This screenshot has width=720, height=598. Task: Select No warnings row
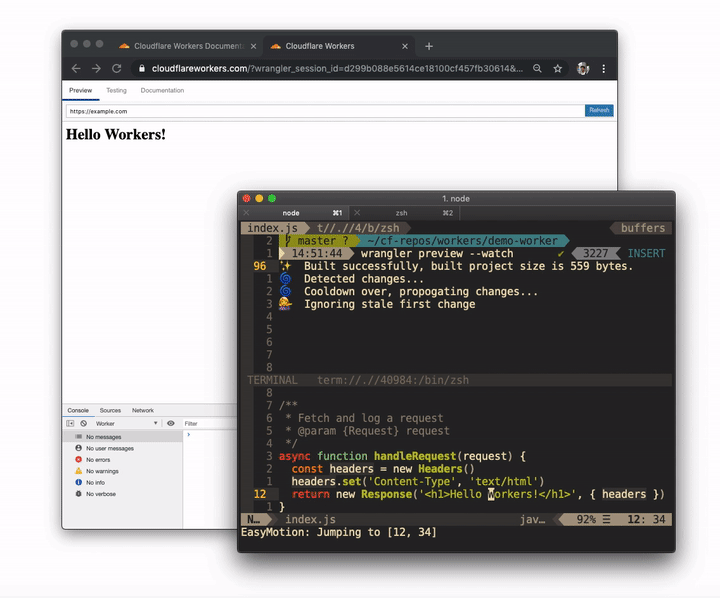123,471
